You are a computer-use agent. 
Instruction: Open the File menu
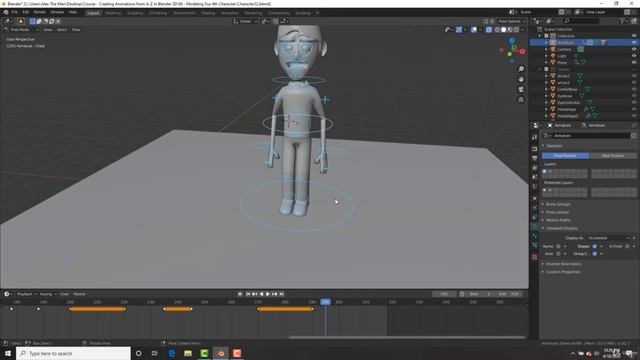15,12
